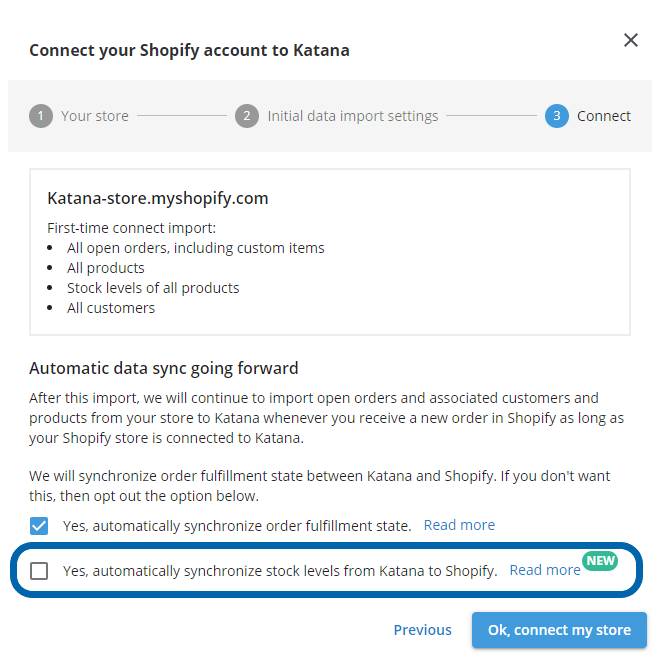Click Automatic data sync going forward heading

tap(163, 368)
